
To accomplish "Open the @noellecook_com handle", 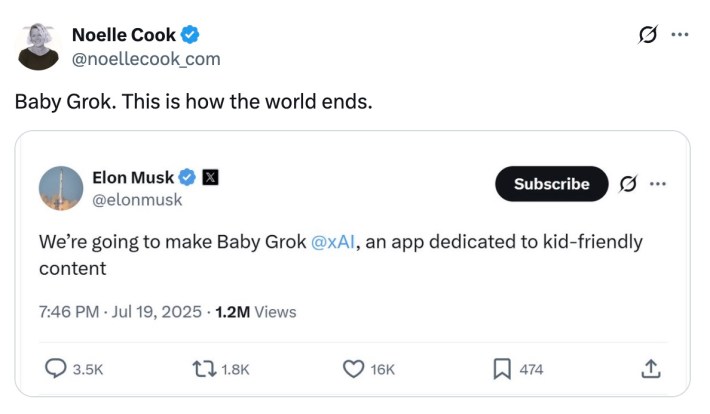I will click(x=145, y=59).
